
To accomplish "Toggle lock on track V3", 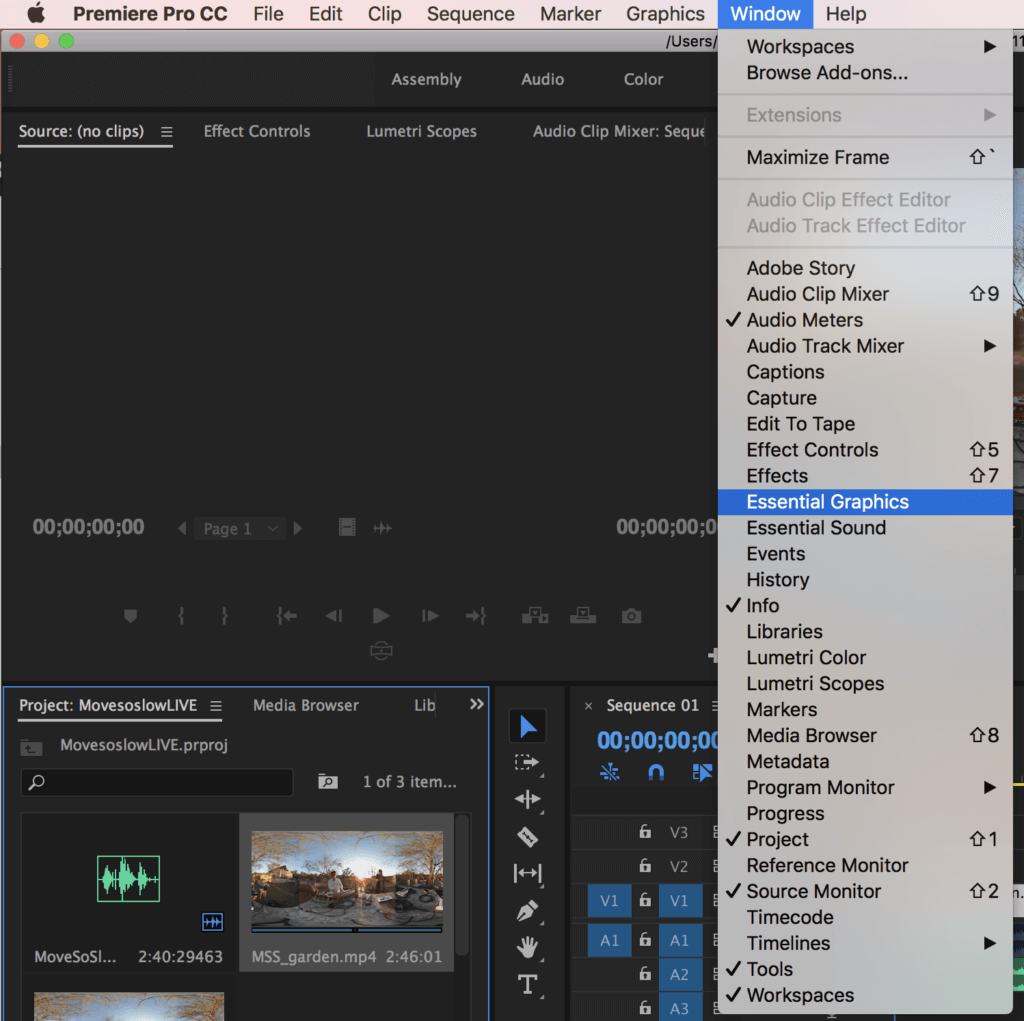I will (645, 832).
